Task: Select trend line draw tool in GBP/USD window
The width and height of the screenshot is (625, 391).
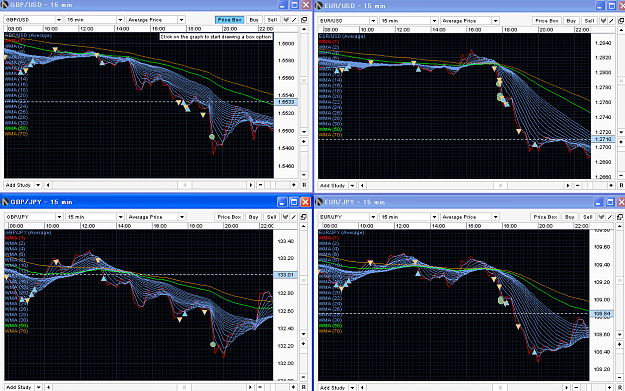Action: tap(294, 20)
